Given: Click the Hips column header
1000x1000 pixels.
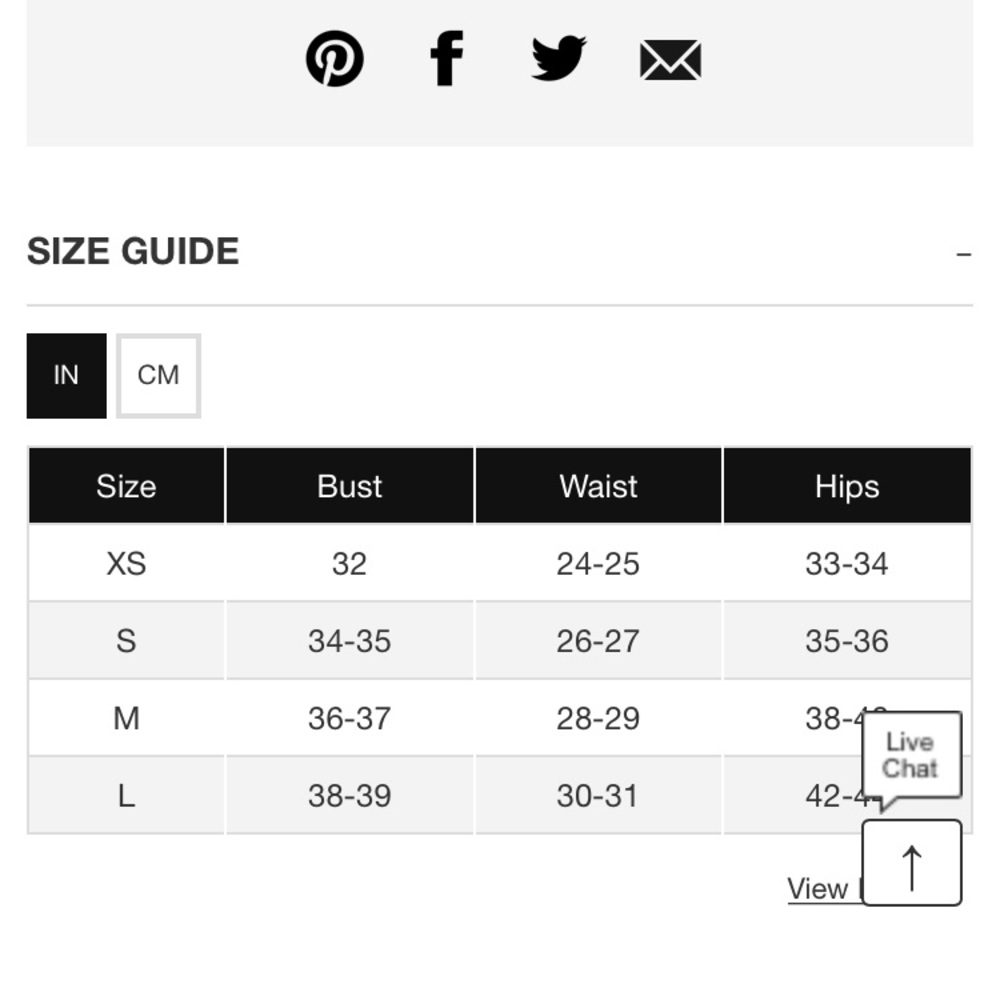Looking at the screenshot, I should (847, 485).
